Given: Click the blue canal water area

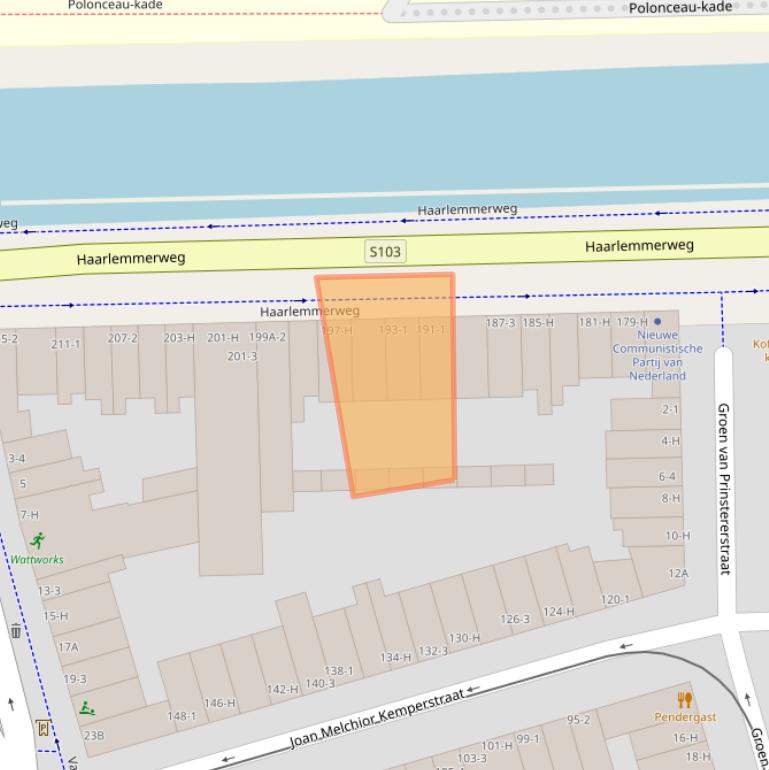Looking at the screenshot, I should pyautogui.click(x=380, y=140).
